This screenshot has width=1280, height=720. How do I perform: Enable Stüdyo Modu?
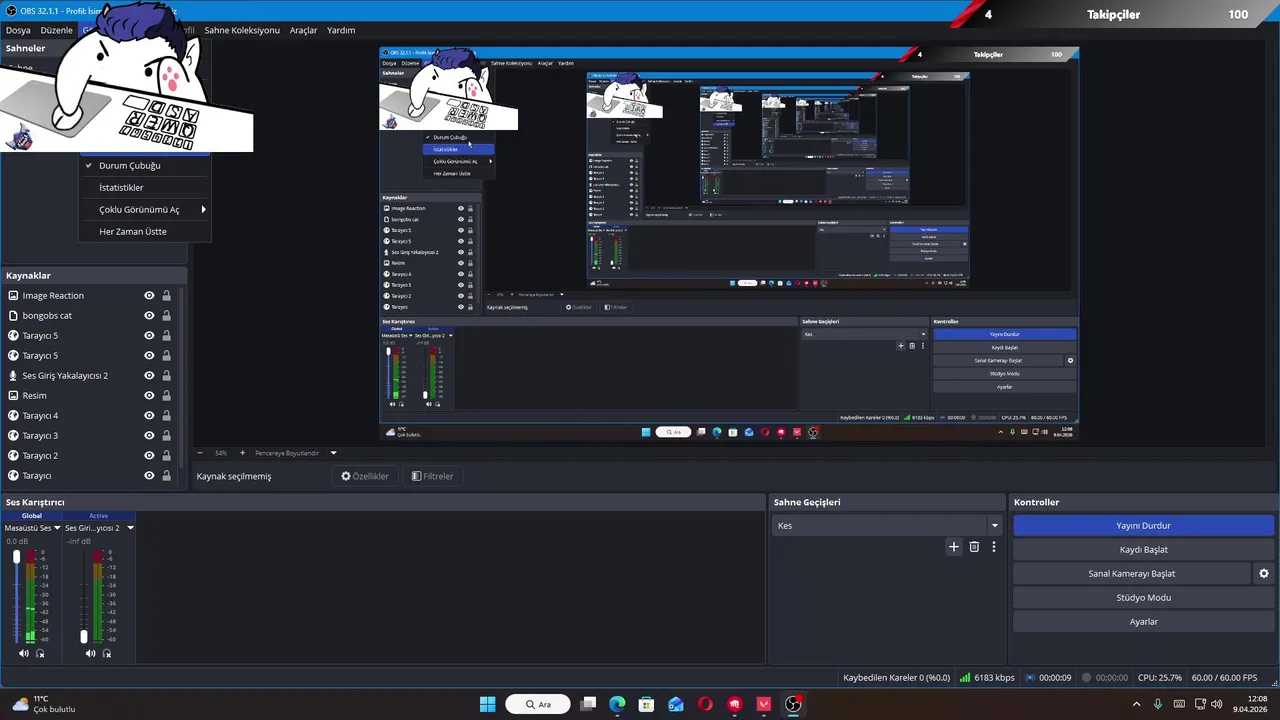pos(1144,598)
